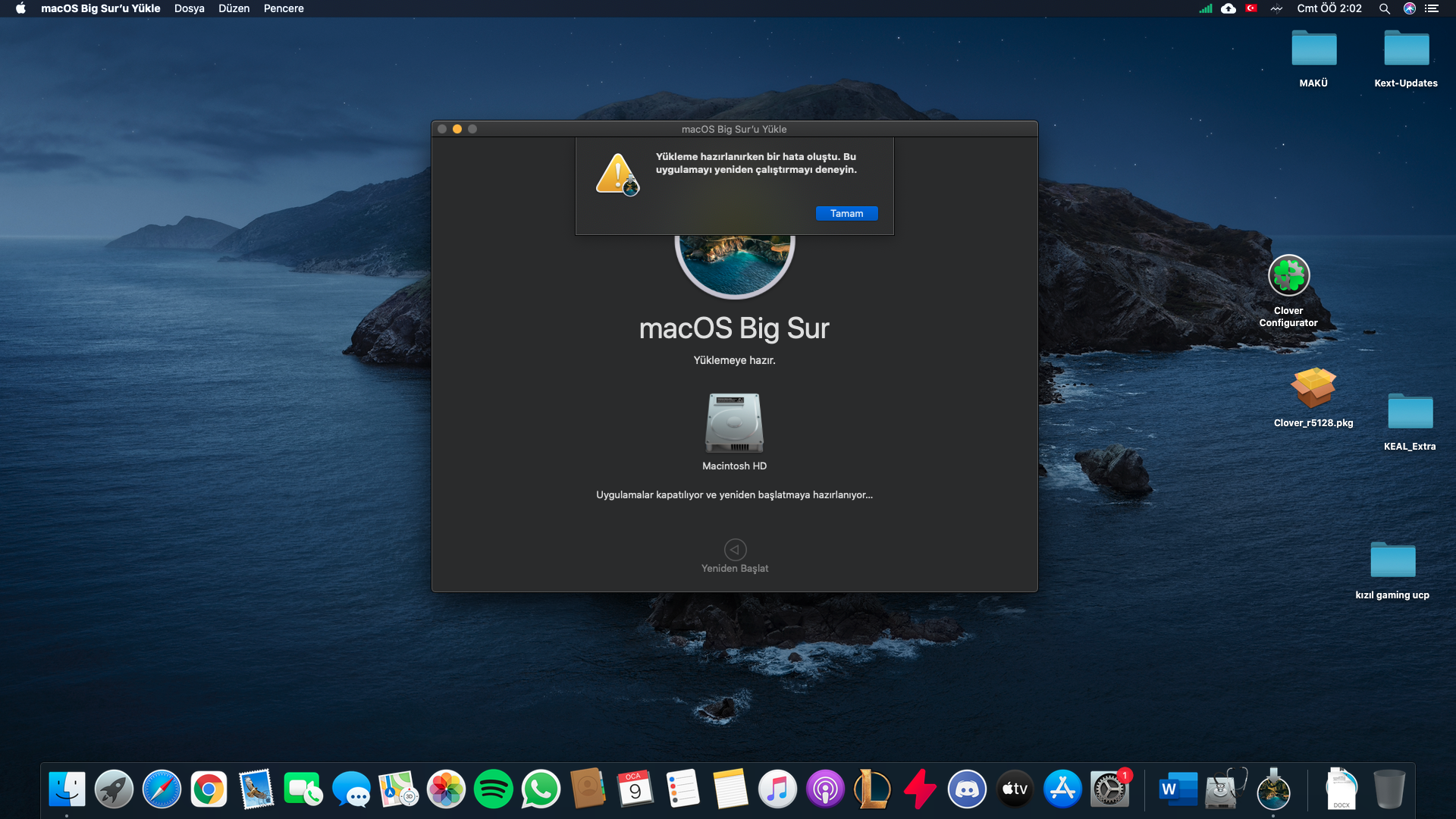
Task: Open App Store from the Dock
Action: pos(1062,789)
